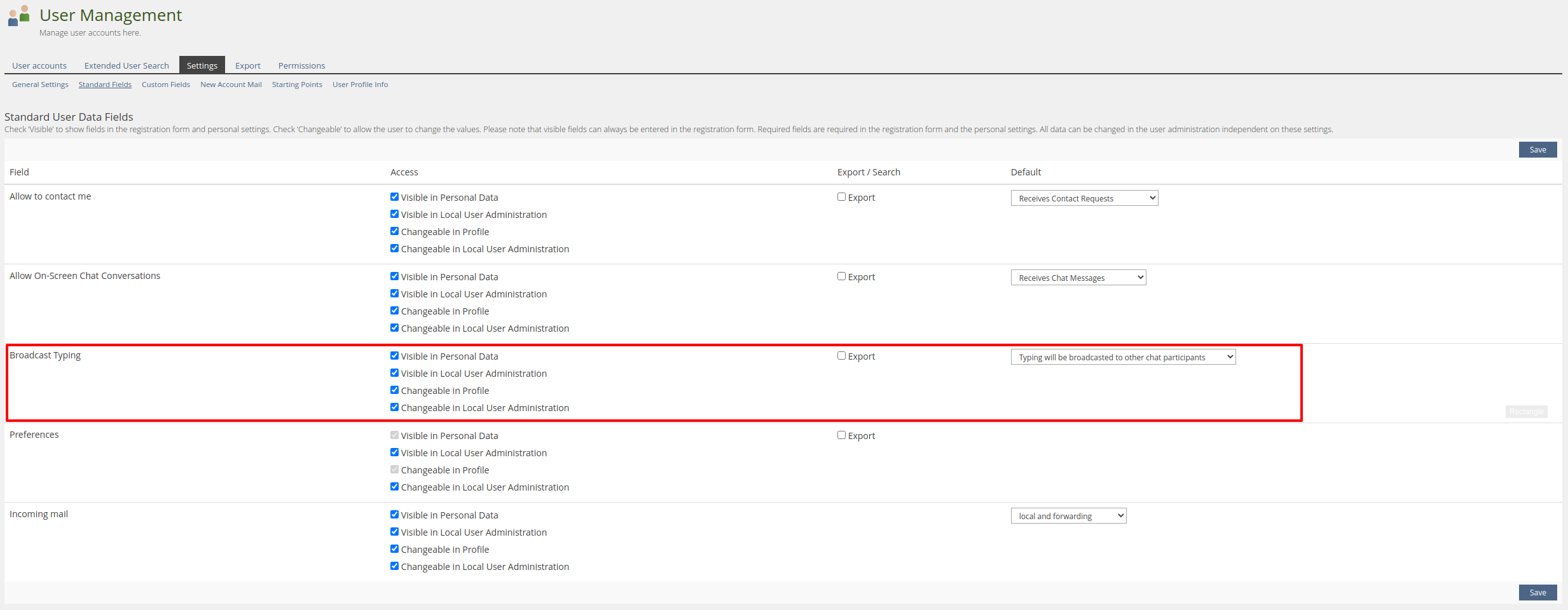Screen dimensions: 1568x610
Task: Open the User accounts tab
Action: coord(39,65)
